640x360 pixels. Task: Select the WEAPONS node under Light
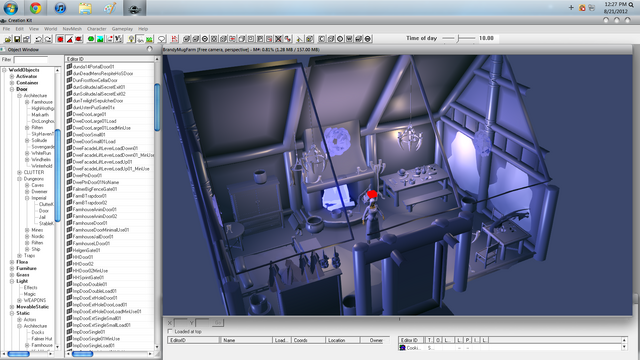tap(35, 300)
